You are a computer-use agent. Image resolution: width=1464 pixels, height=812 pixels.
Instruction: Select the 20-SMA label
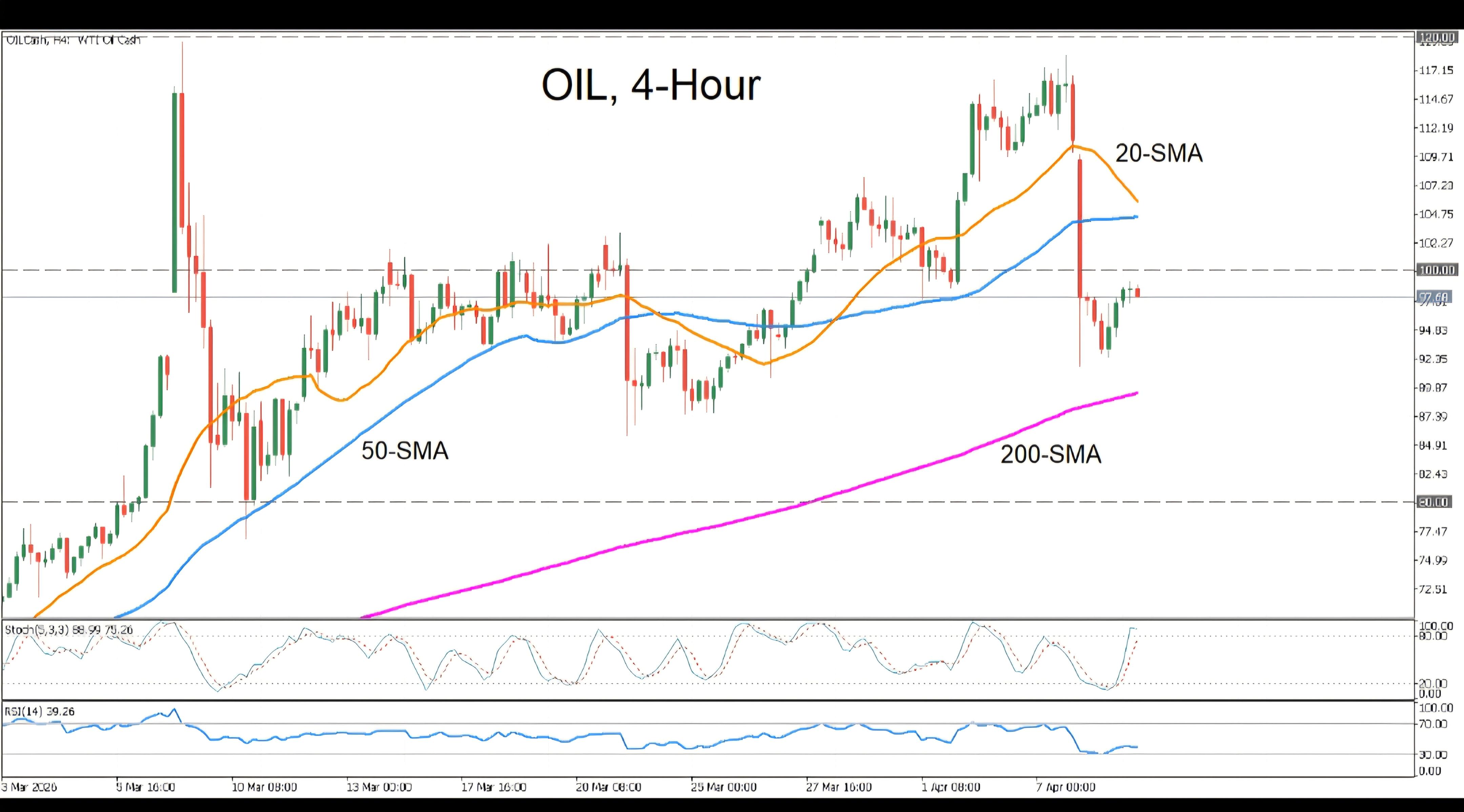point(1159,154)
